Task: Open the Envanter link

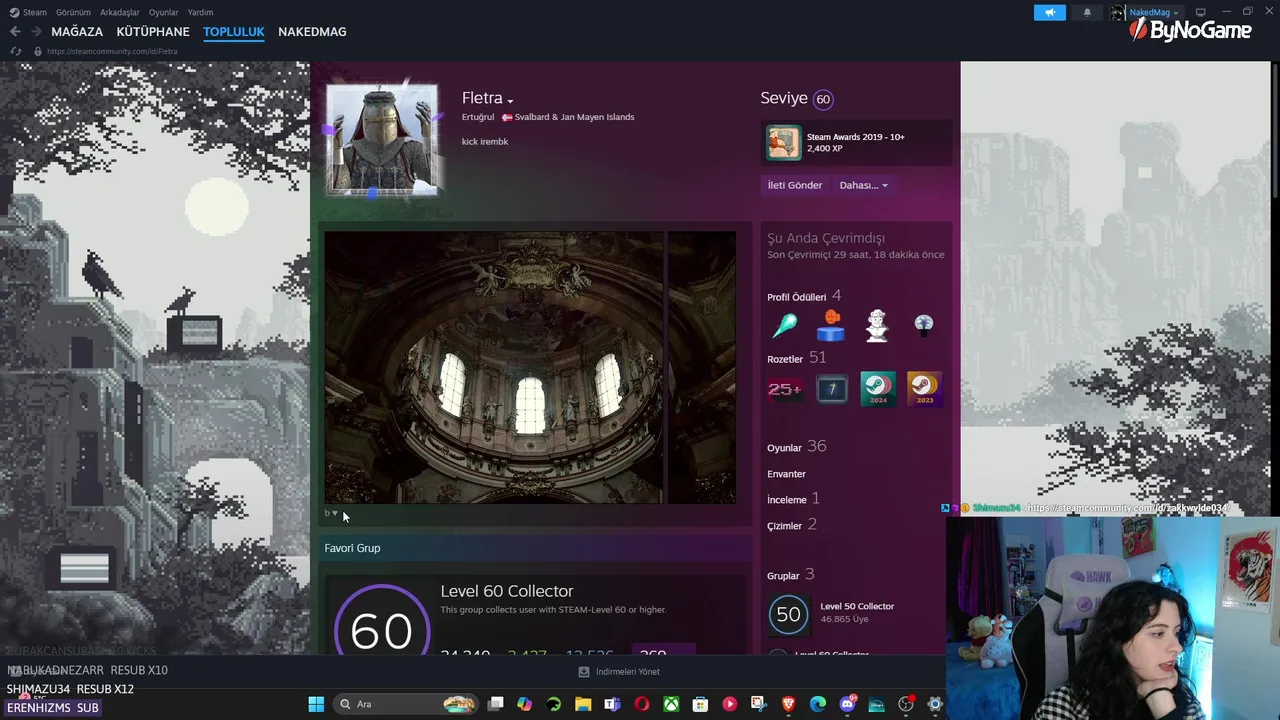Action: (x=786, y=474)
